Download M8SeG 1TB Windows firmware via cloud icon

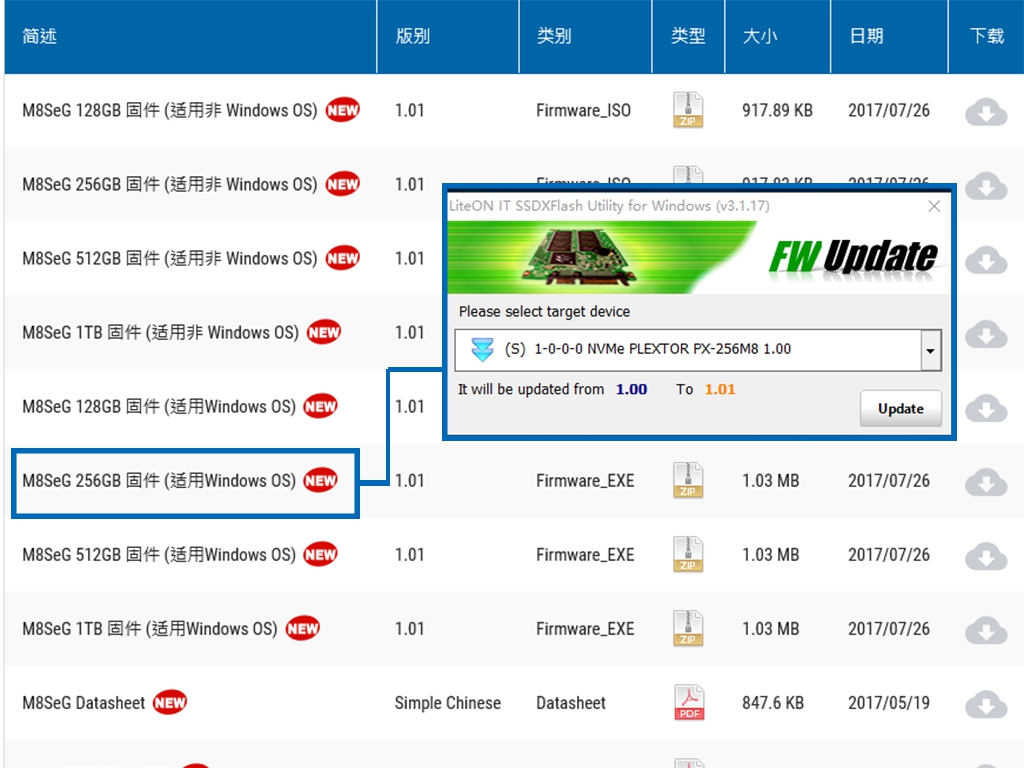click(x=986, y=630)
